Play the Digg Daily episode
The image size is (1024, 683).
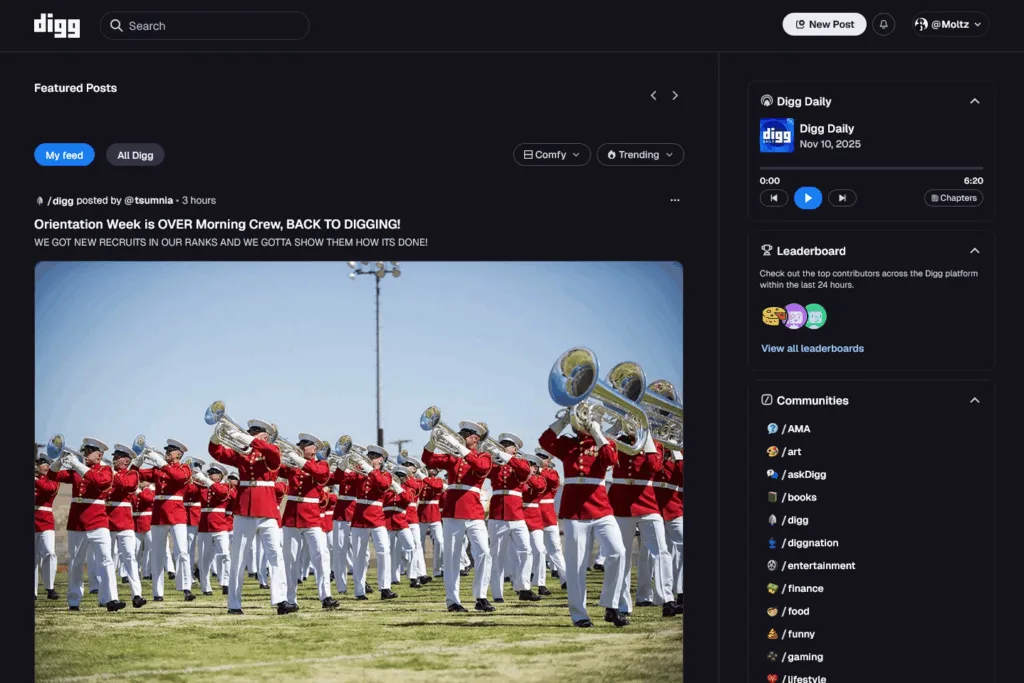[x=808, y=197]
